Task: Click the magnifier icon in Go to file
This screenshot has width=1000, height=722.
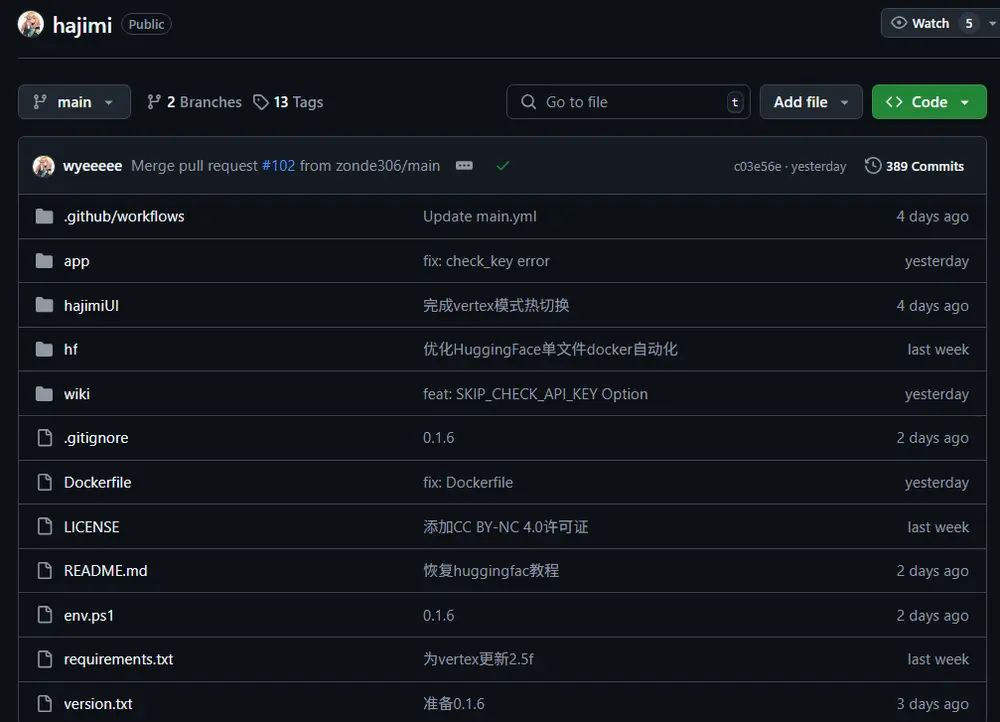Action: coord(527,101)
